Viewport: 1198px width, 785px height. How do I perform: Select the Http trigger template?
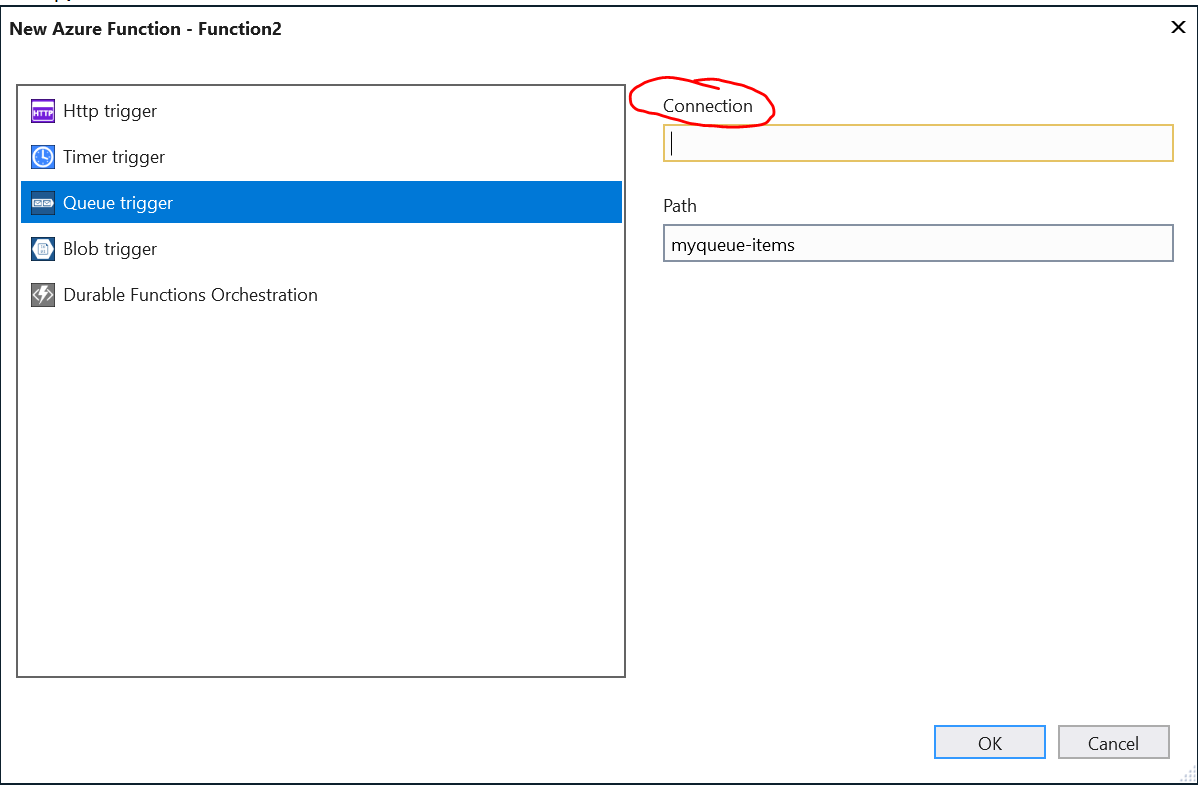(110, 111)
